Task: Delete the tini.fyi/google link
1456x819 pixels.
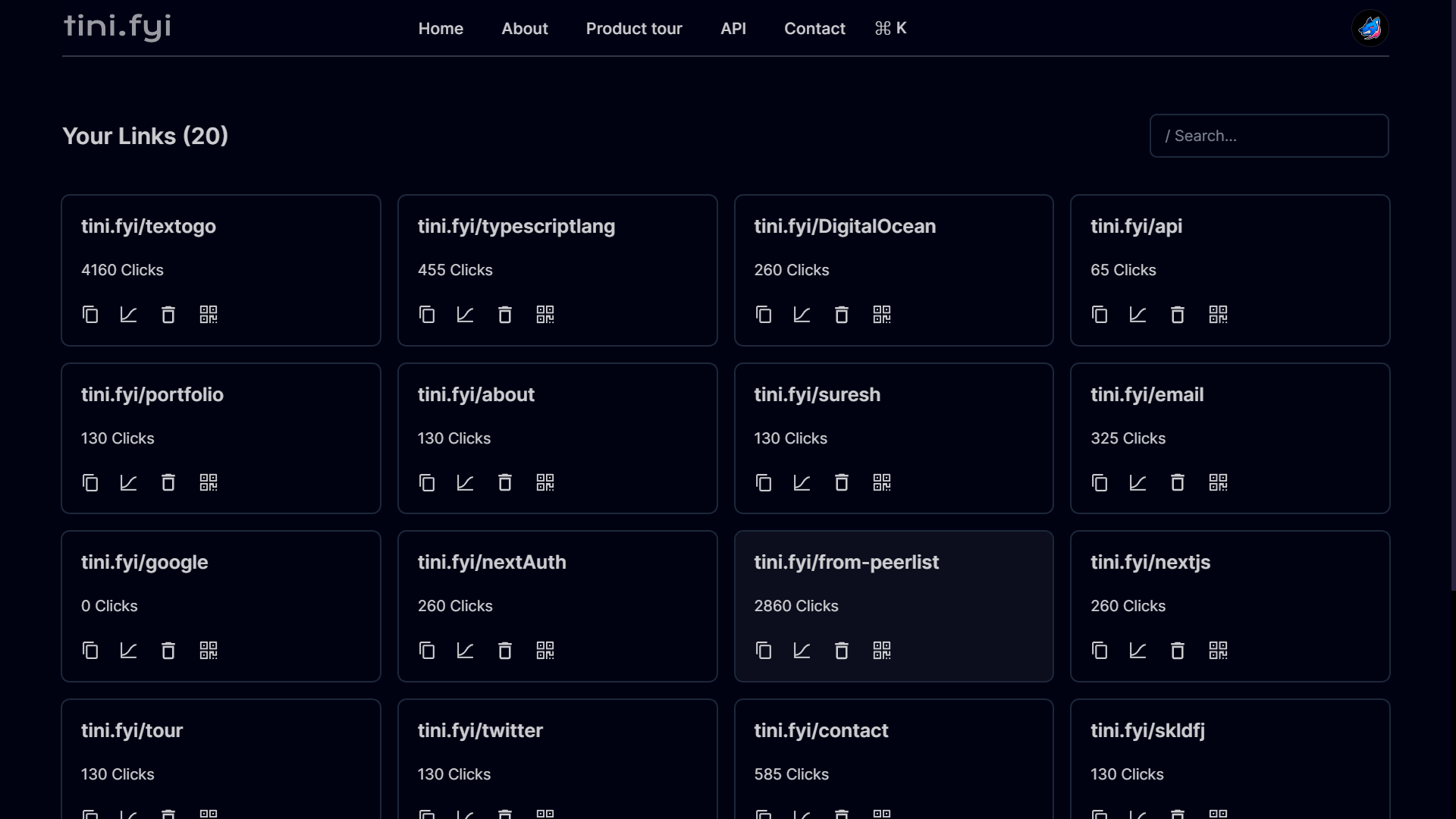Action: [x=168, y=651]
